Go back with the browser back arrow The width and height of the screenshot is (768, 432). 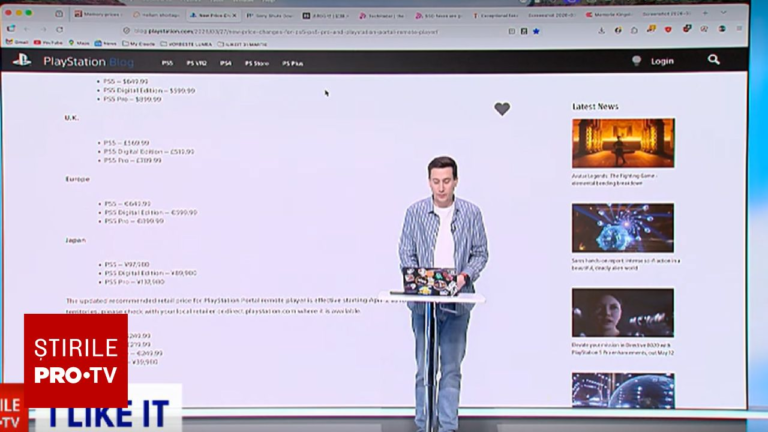27,29
